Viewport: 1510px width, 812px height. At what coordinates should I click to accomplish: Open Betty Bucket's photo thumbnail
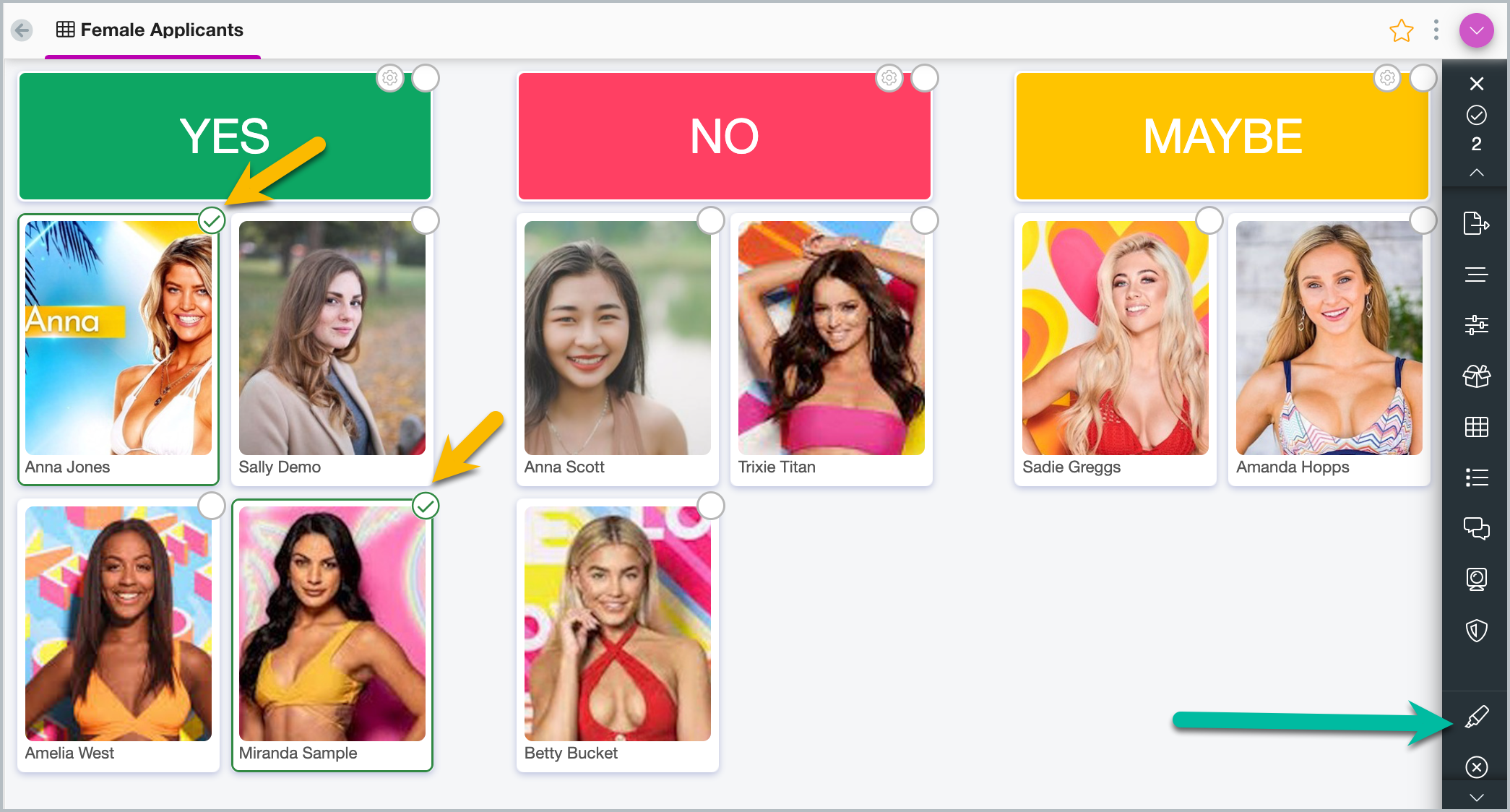tap(618, 623)
